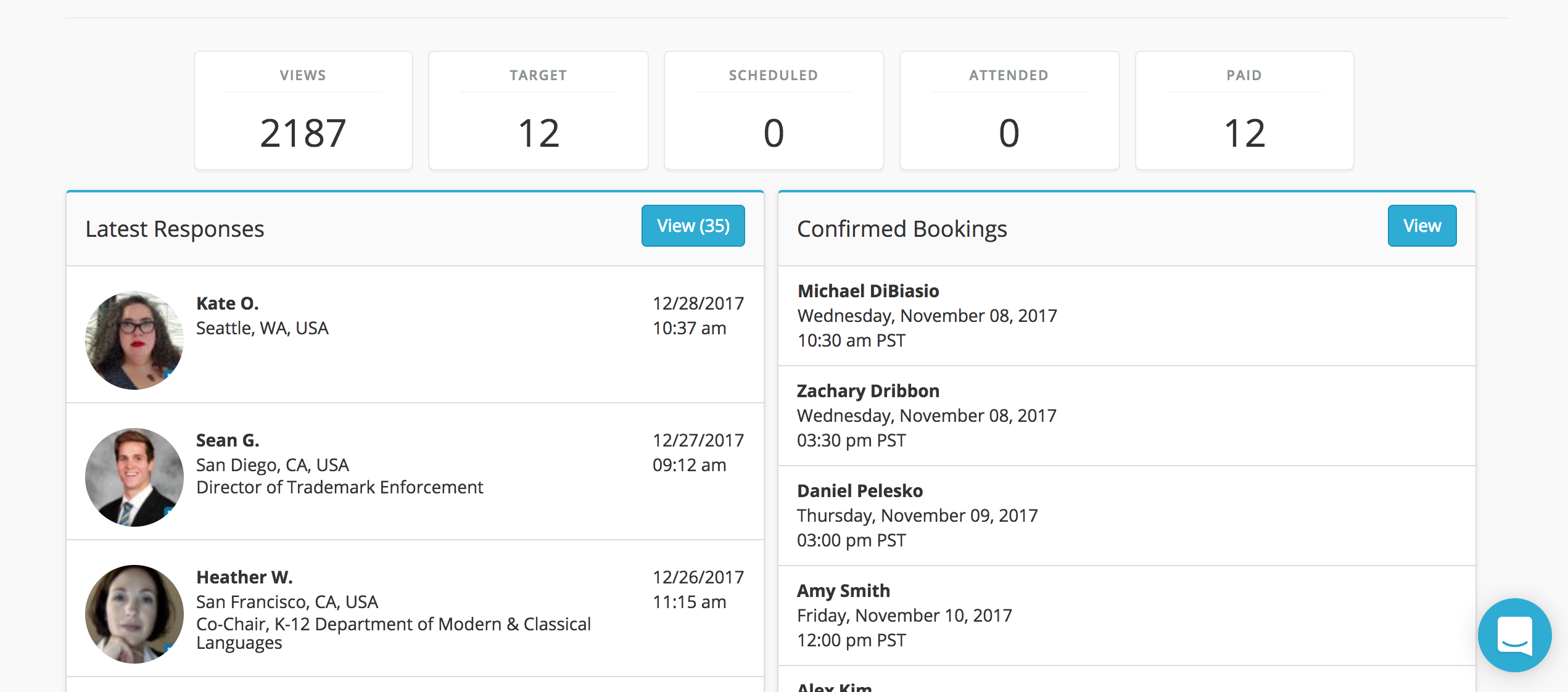Select the Scheduled stat card
Screen dimensions: 1568x692
pos(774,111)
